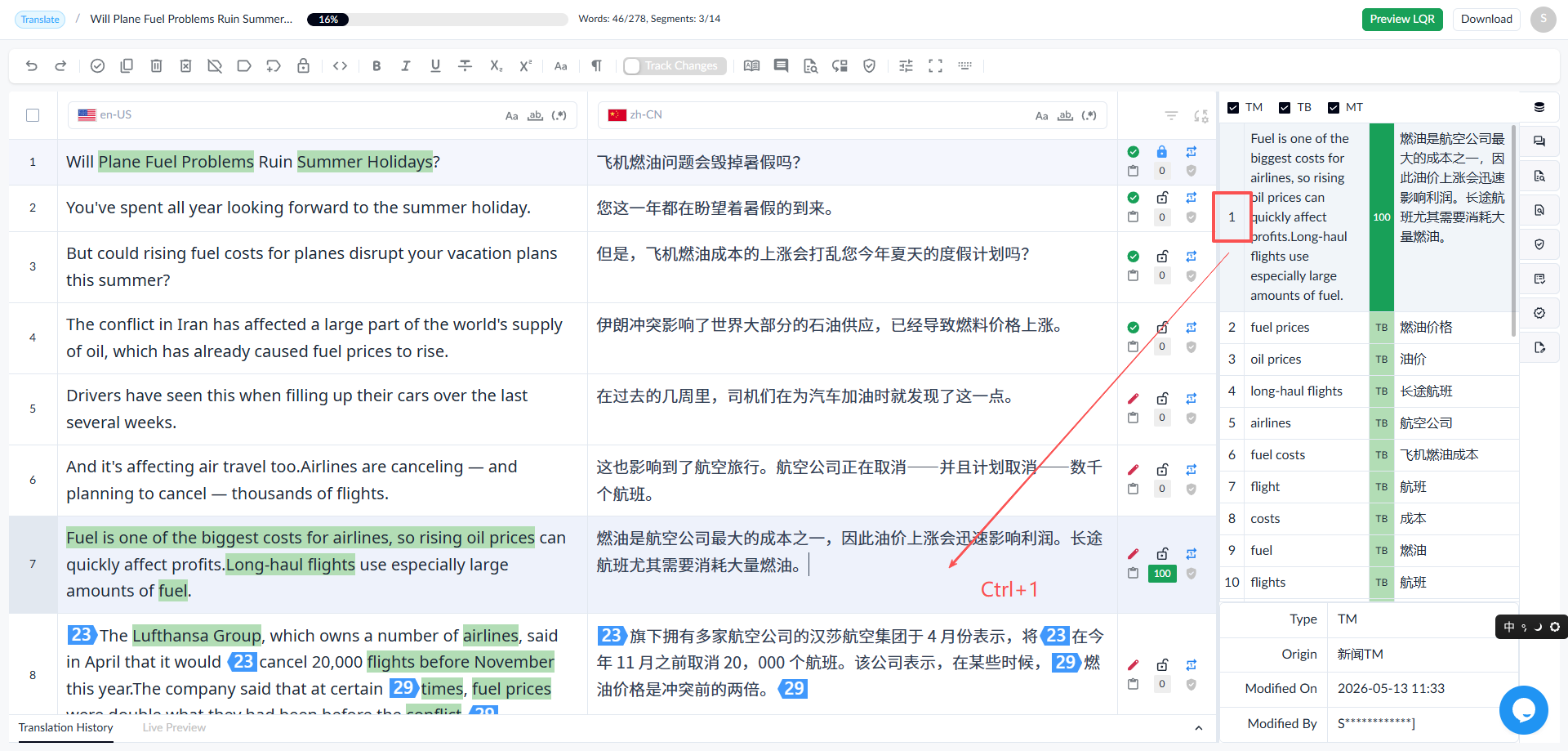Screen dimensions: 1568x751
Task: Toggle match case in en-US search field
Action: click(511, 116)
